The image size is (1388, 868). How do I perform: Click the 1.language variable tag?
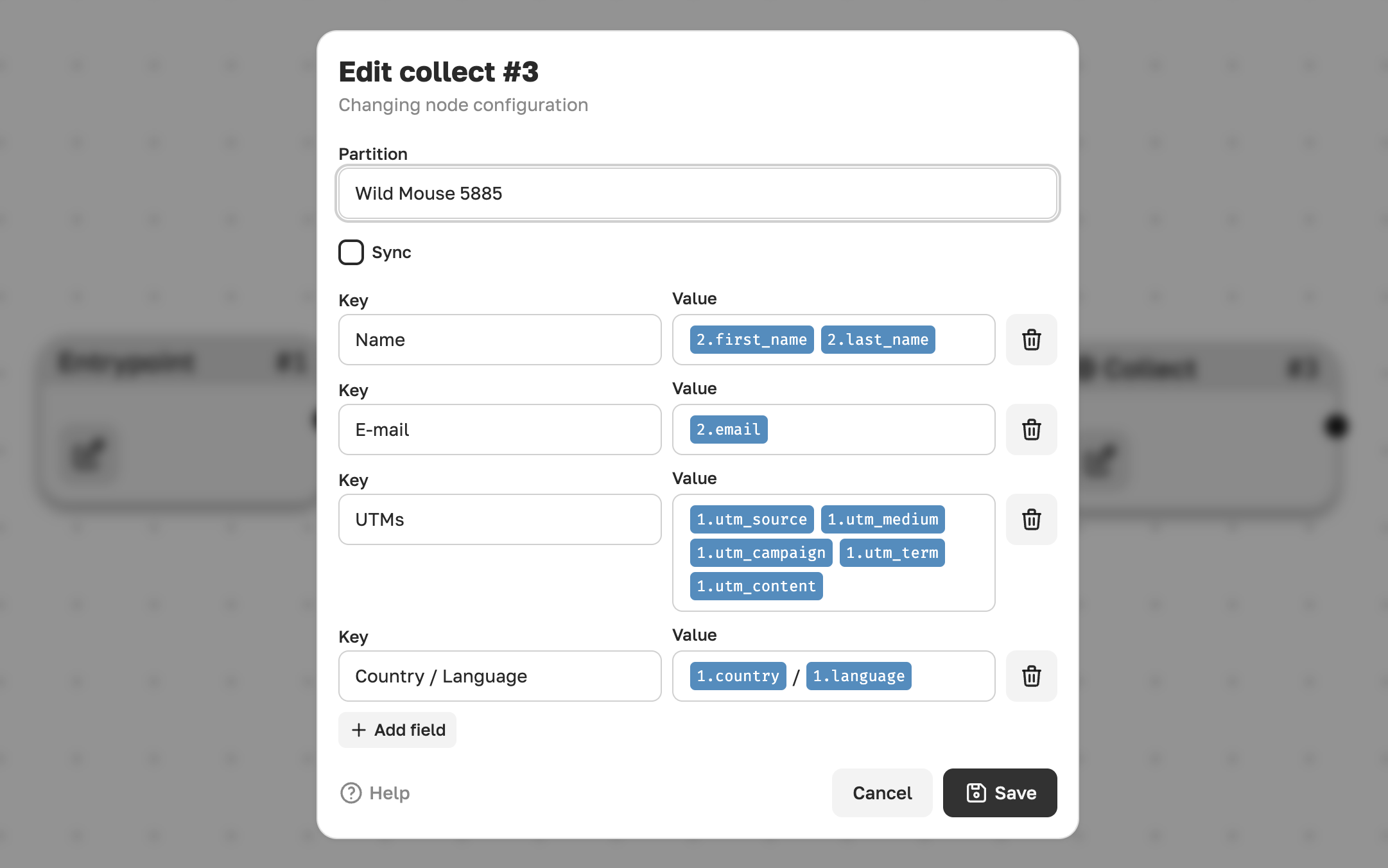(x=858, y=676)
